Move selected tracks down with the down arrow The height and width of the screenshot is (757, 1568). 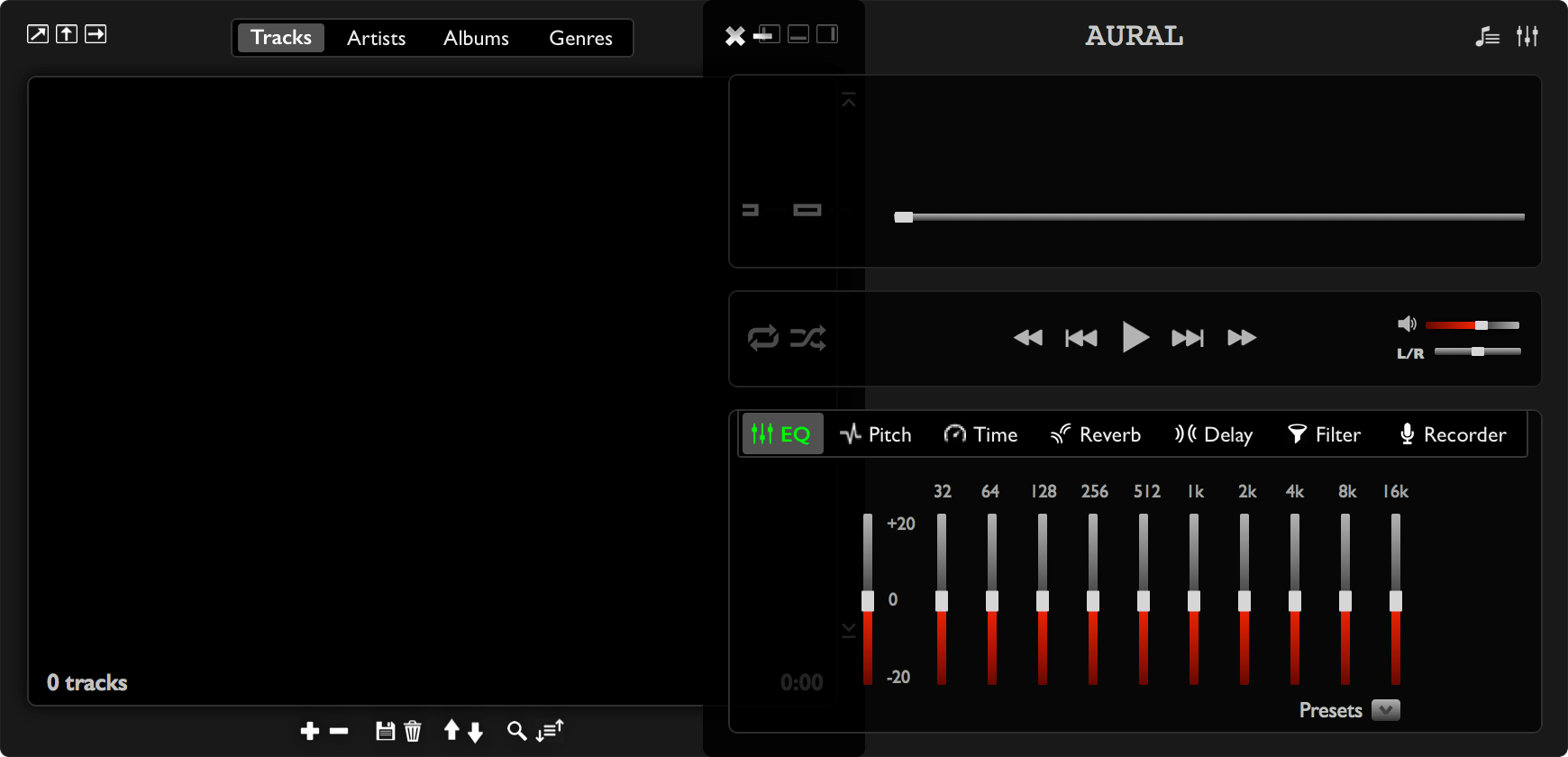click(x=476, y=732)
